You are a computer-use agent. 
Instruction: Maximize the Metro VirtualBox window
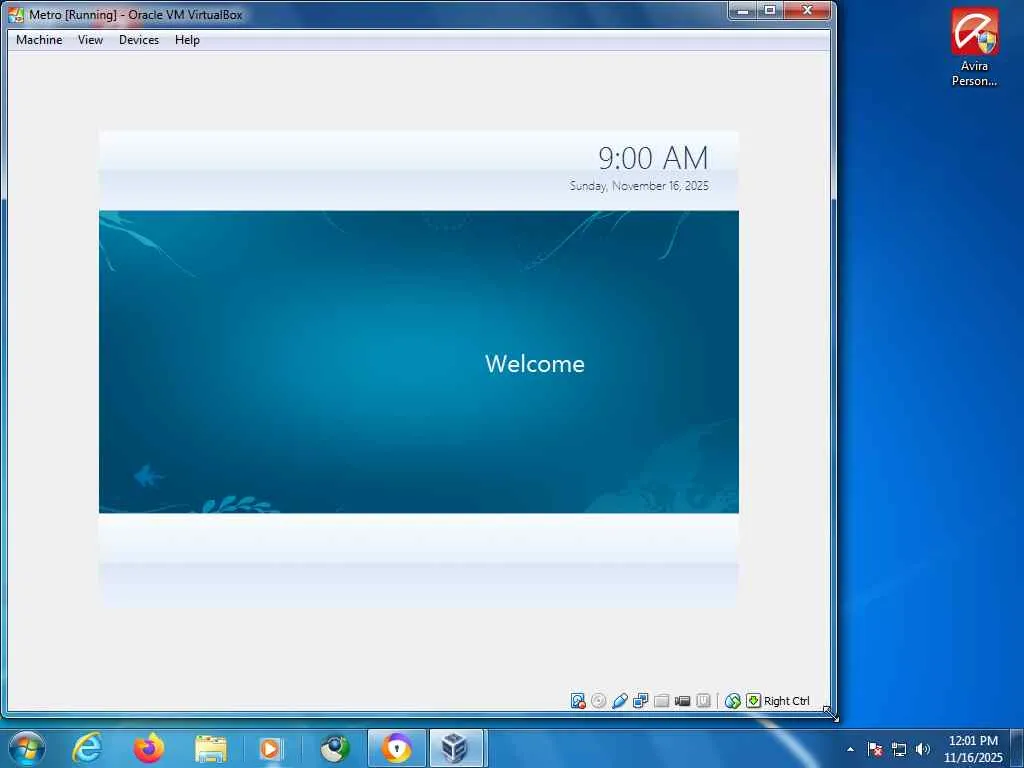[770, 10]
